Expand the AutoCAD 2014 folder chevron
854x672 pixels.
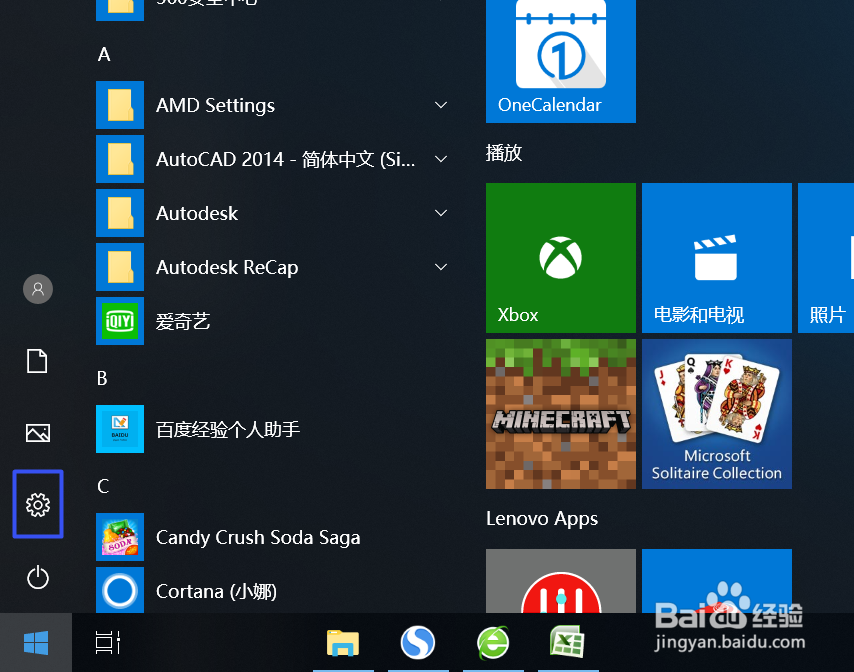coord(441,158)
